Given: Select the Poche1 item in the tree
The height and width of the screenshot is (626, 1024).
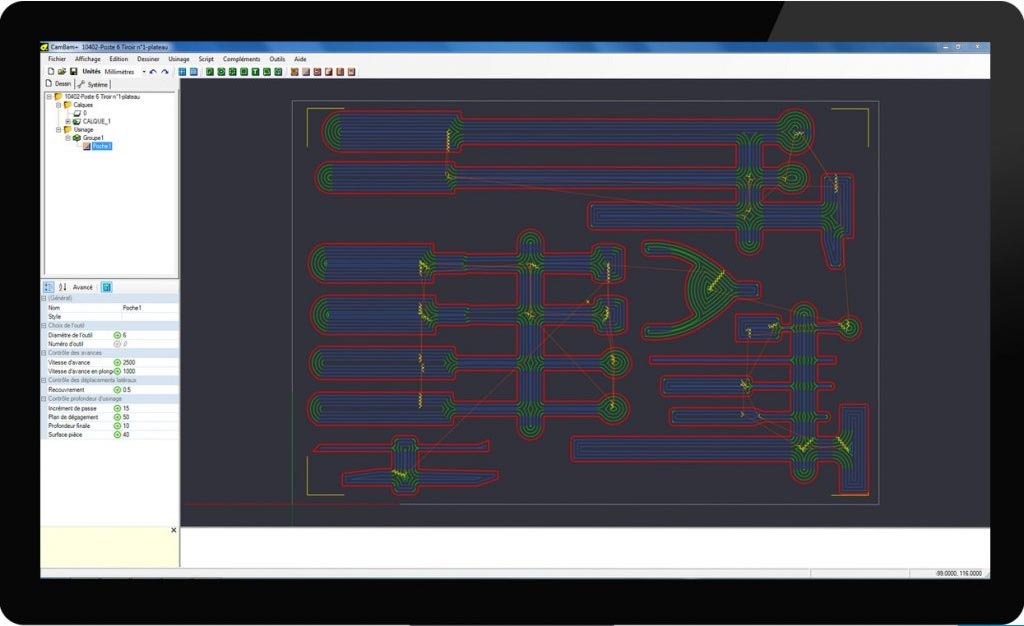Looking at the screenshot, I should point(102,146).
